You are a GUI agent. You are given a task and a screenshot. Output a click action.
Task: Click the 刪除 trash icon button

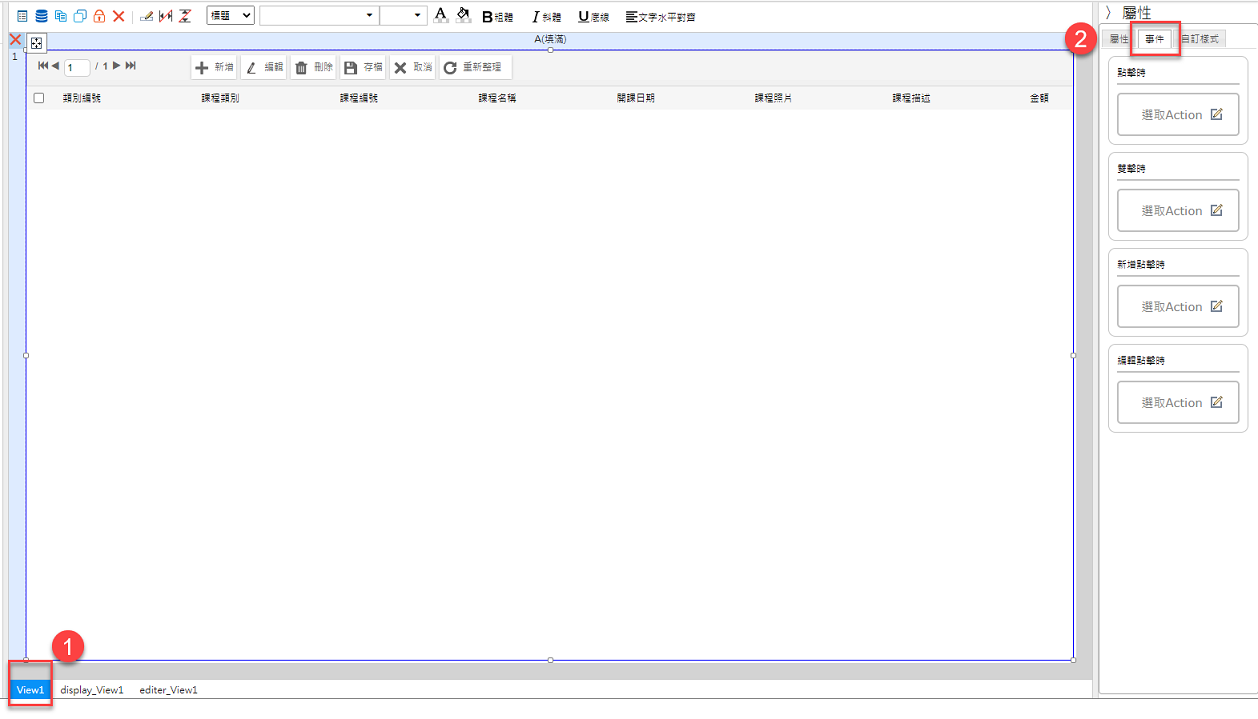pos(313,67)
